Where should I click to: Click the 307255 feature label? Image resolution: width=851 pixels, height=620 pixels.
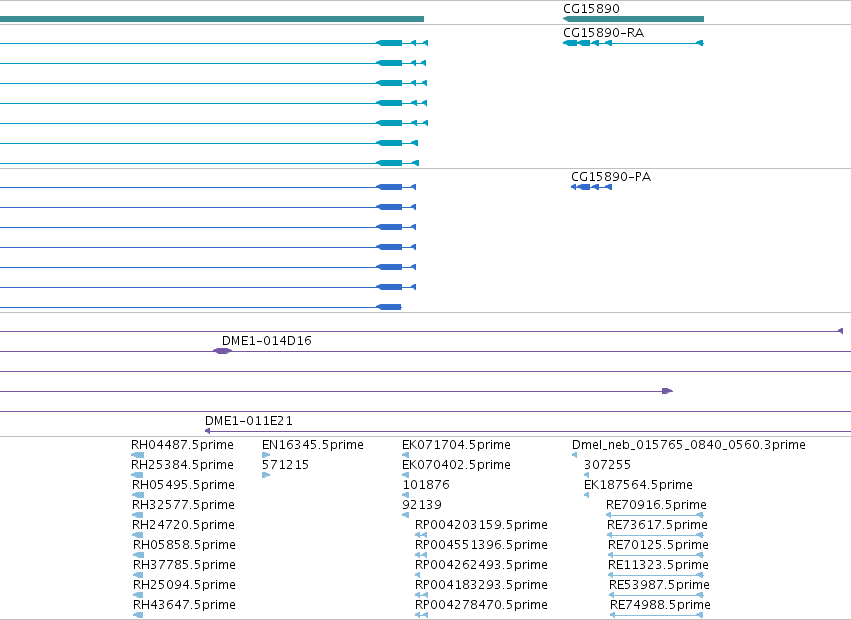tap(607, 465)
